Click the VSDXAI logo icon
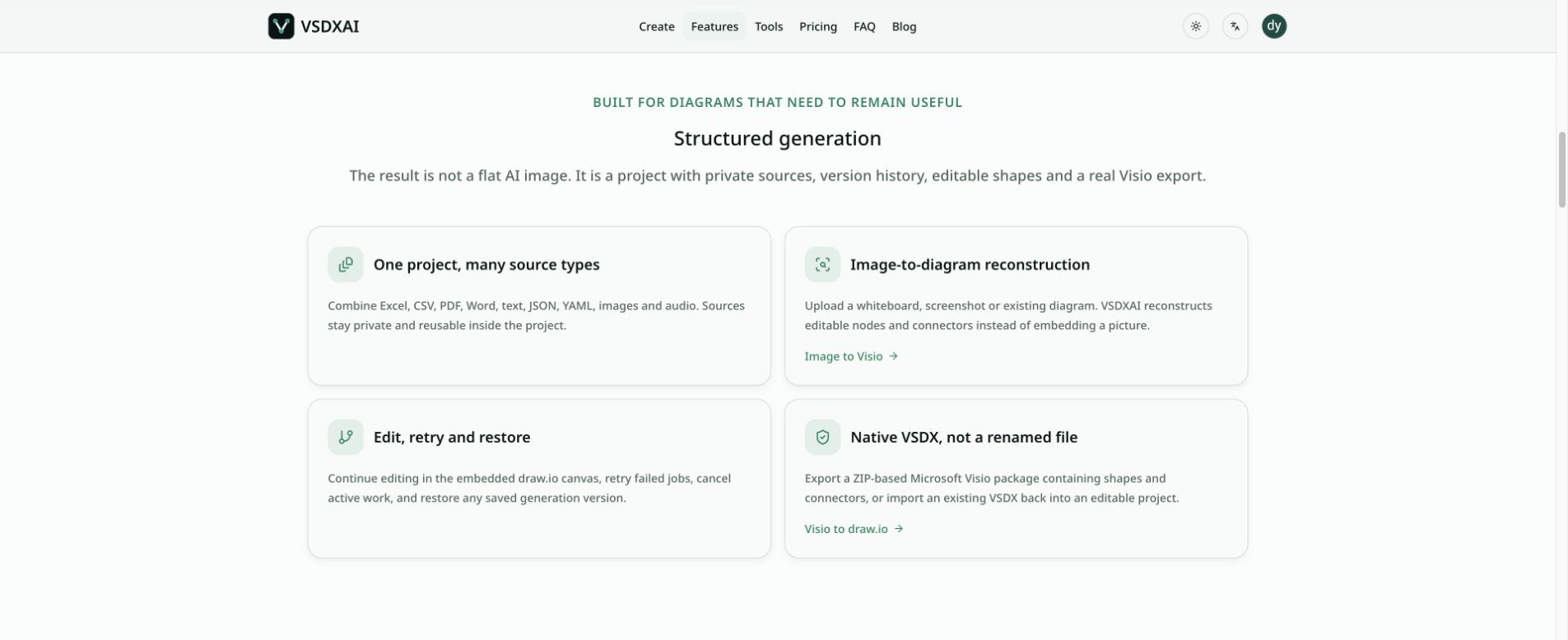 (x=281, y=26)
